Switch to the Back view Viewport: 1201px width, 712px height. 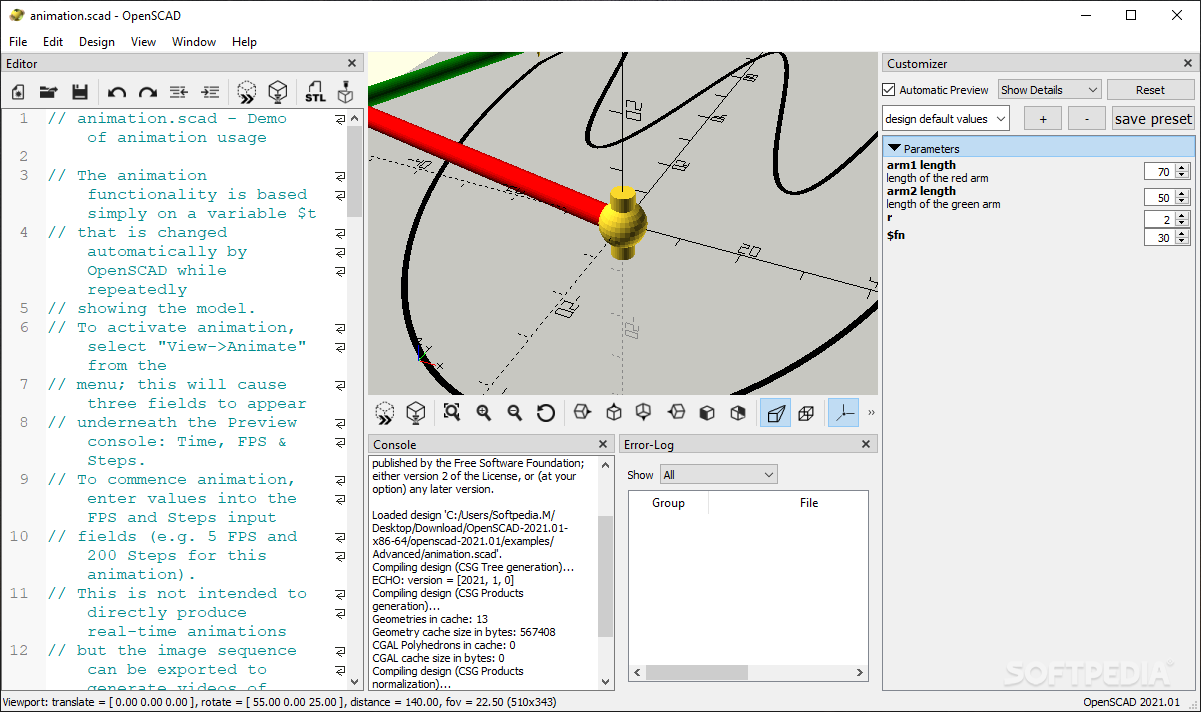738,413
